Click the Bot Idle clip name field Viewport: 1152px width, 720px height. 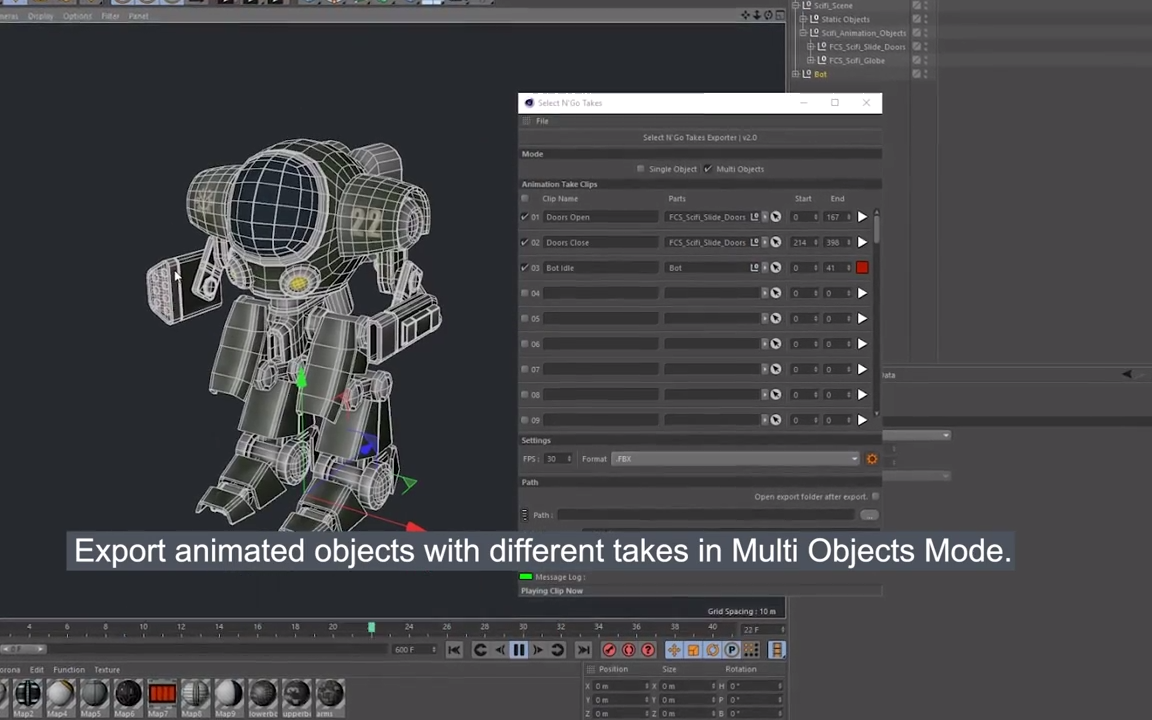coord(600,268)
